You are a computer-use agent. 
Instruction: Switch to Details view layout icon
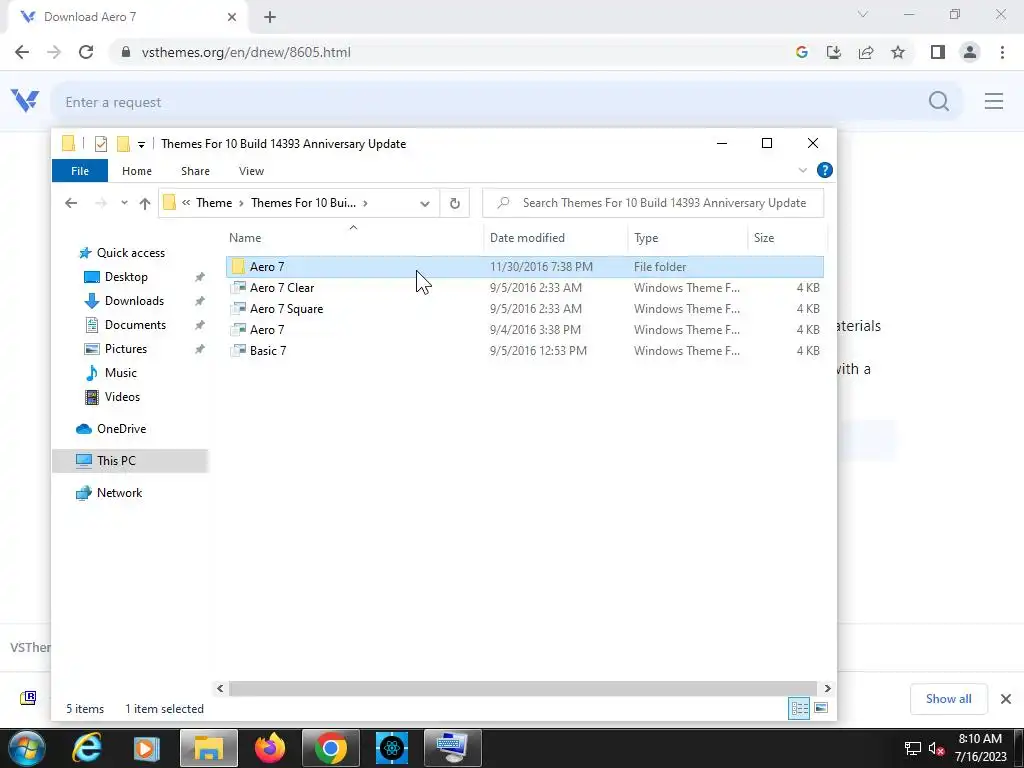click(x=799, y=709)
